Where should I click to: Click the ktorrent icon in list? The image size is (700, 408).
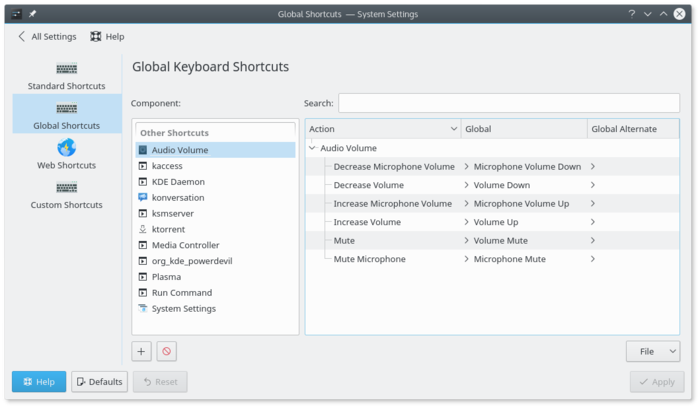pos(142,229)
